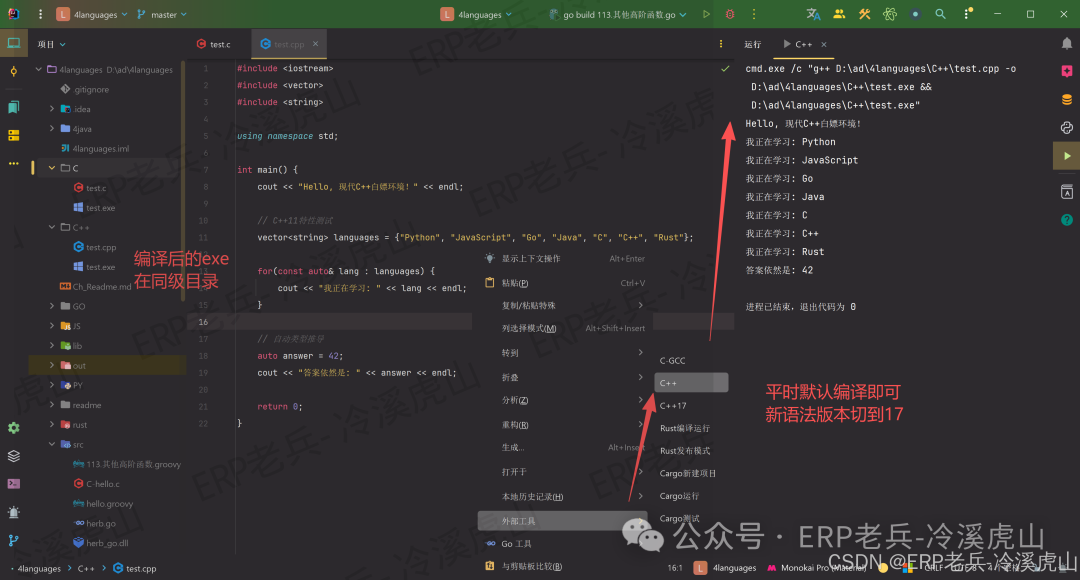This screenshot has height=580, width=1080.
Task: Open the Project tool window icon
Action: point(14,43)
